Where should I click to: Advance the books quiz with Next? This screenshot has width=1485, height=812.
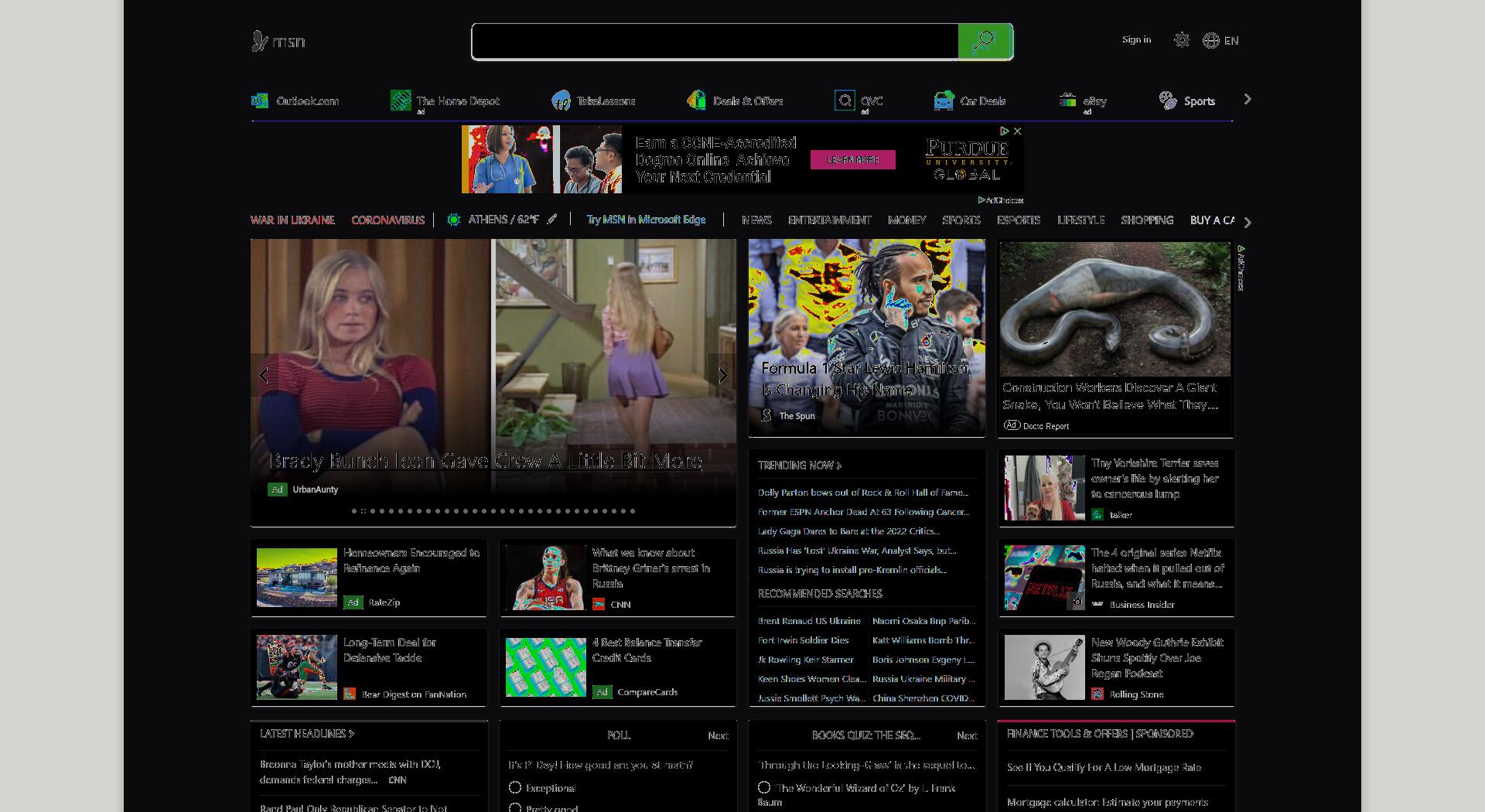point(967,736)
